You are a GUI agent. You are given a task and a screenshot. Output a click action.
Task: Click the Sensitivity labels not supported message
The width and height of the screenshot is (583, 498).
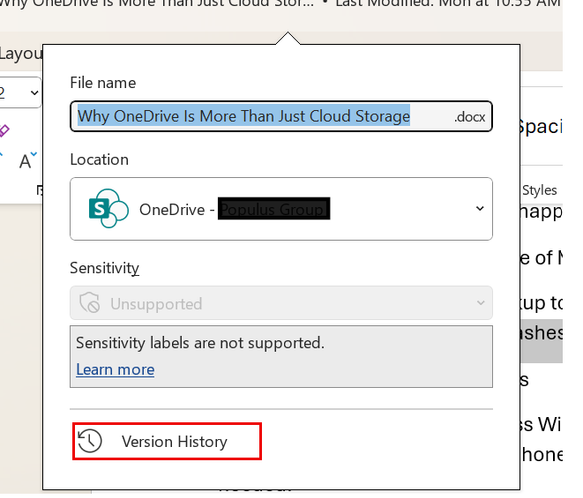200,343
